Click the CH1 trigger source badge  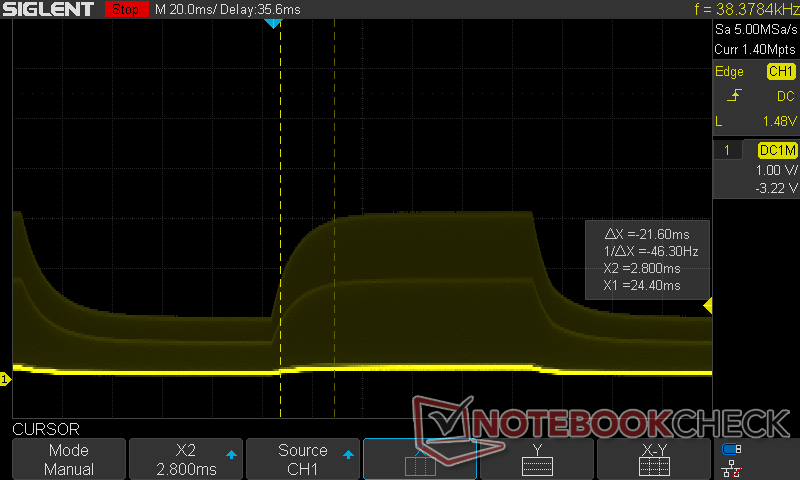point(780,71)
